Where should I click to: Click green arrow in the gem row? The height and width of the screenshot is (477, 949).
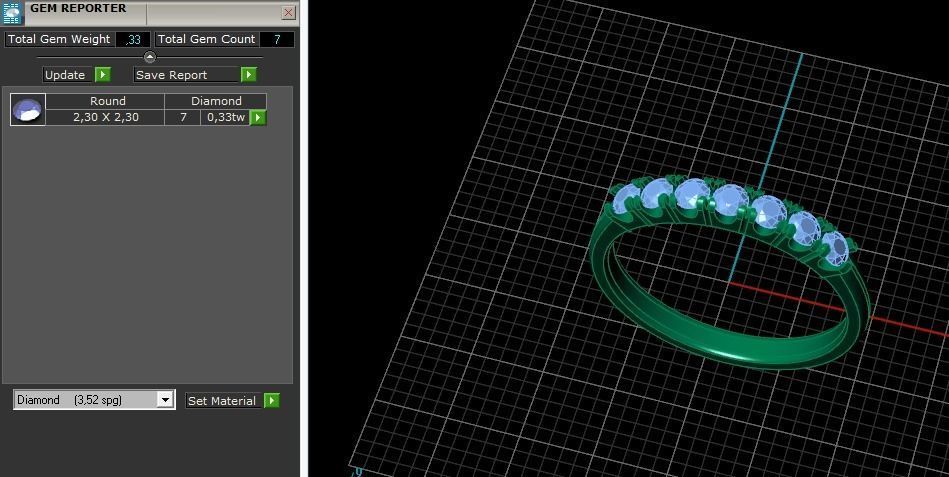pyautogui.click(x=258, y=117)
